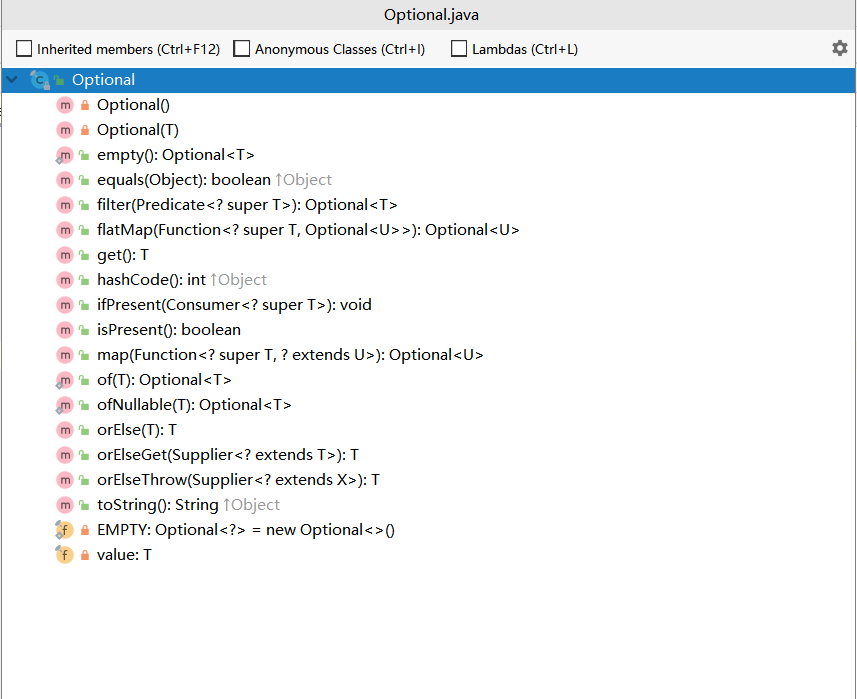857x699 pixels.
Task: Select flatMap method entry
Action: point(308,230)
